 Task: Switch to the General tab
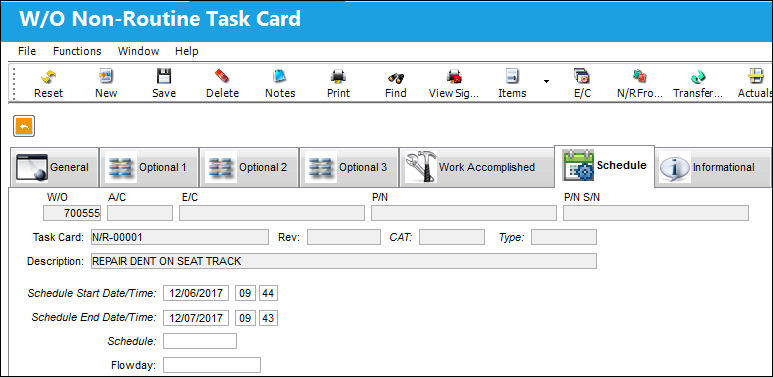pos(54,168)
